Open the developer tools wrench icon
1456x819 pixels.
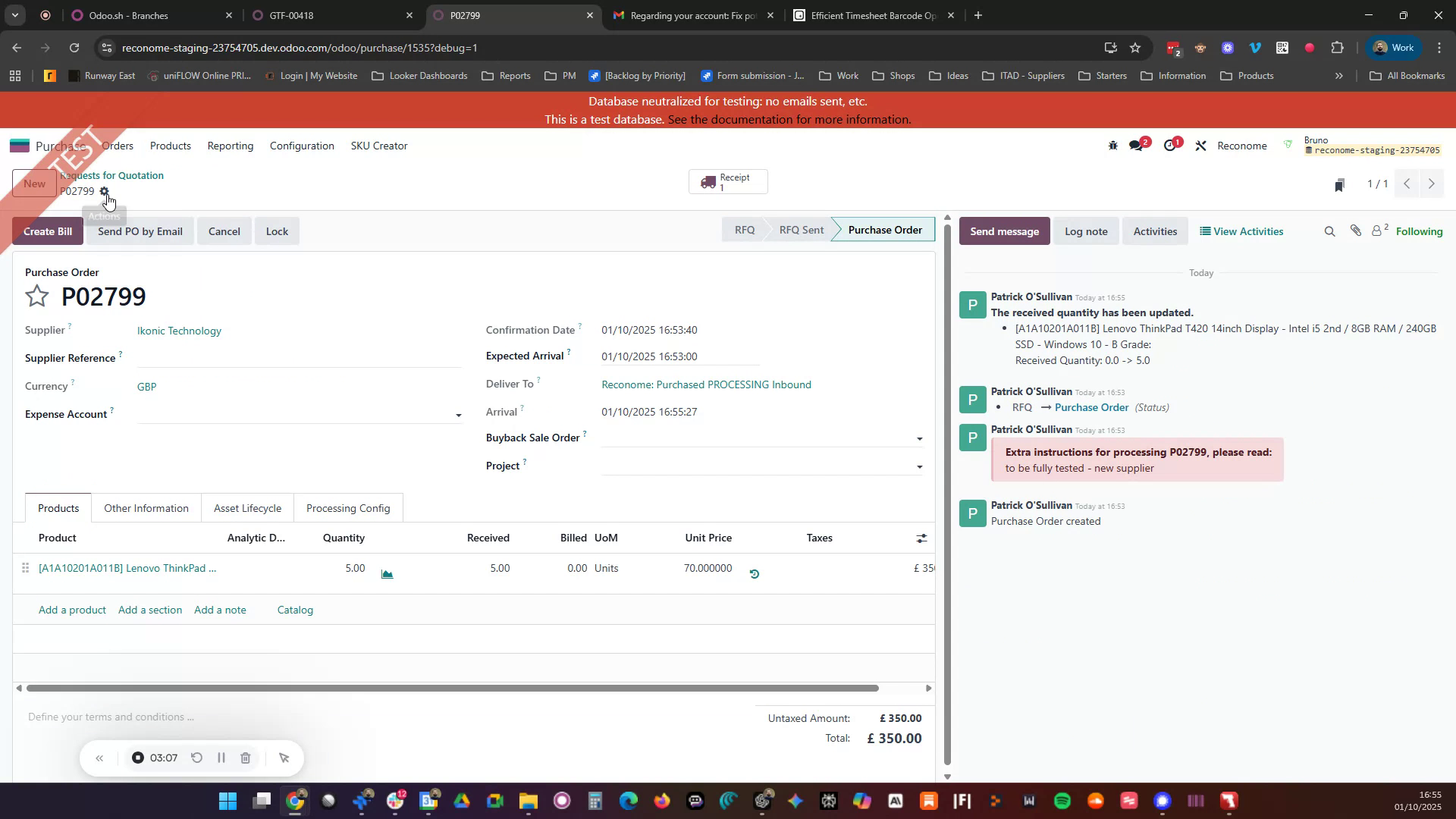coord(1200,145)
